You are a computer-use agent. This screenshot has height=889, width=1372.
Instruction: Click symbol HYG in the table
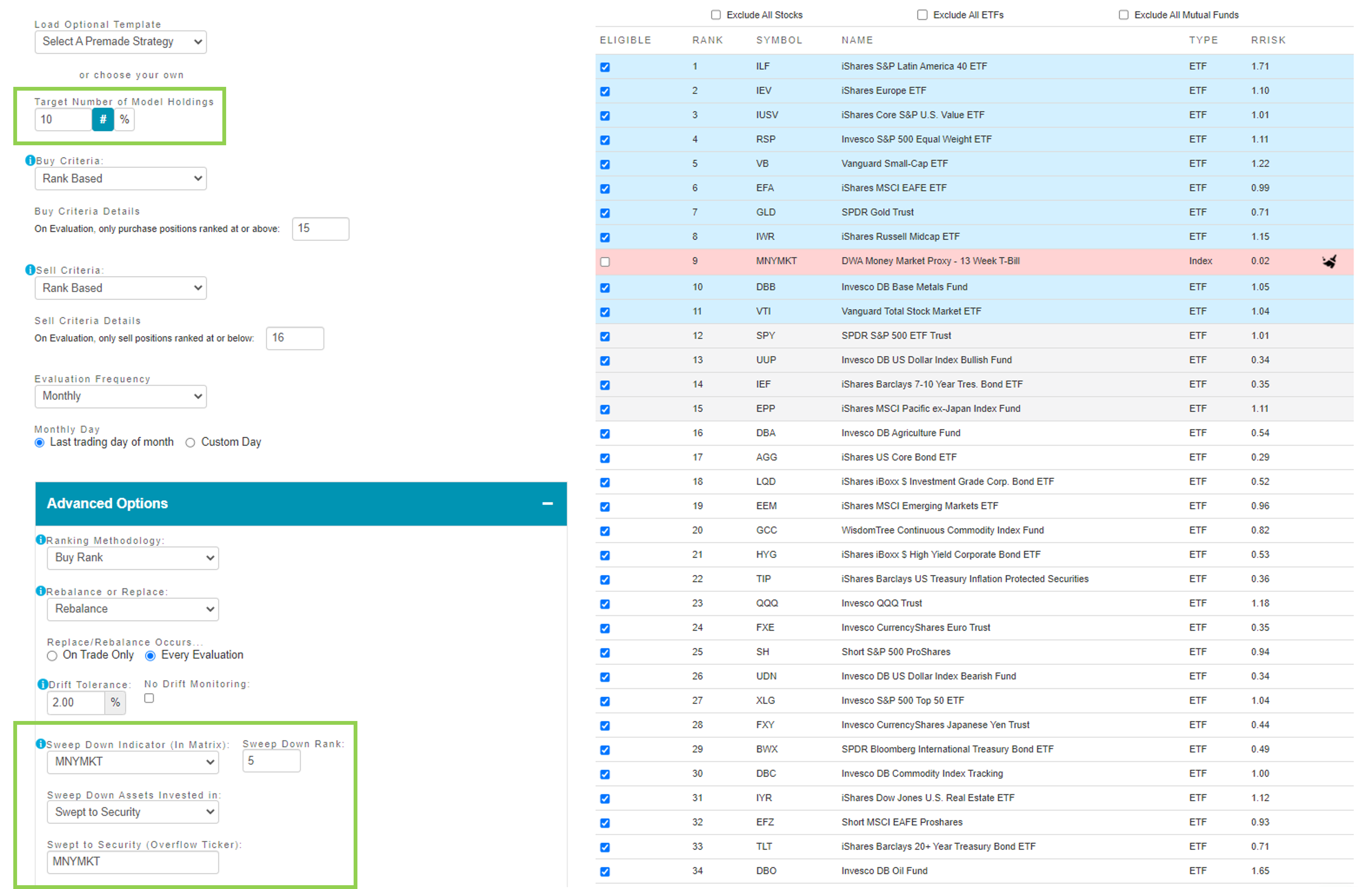click(766, 555)
